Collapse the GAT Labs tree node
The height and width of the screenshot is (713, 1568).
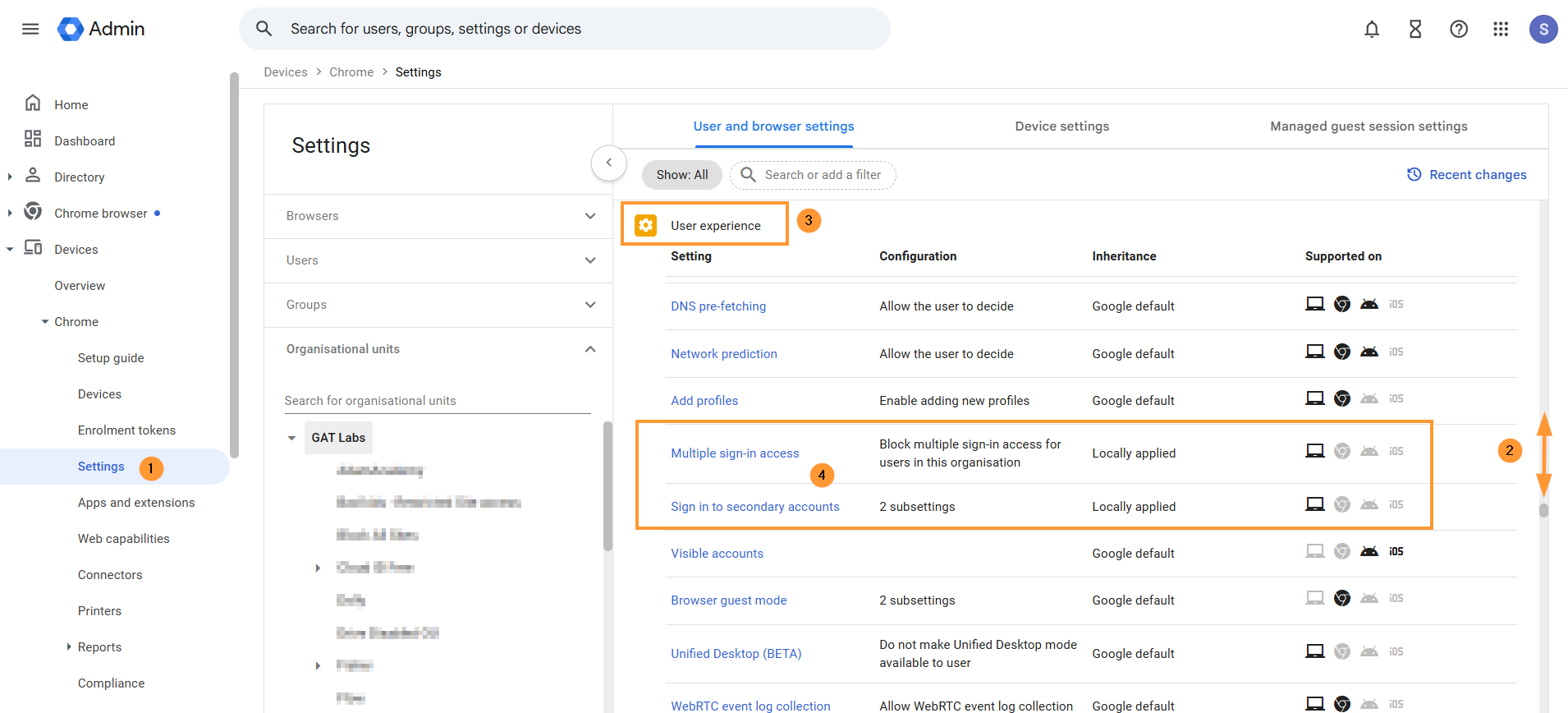(x=291, y=438)
